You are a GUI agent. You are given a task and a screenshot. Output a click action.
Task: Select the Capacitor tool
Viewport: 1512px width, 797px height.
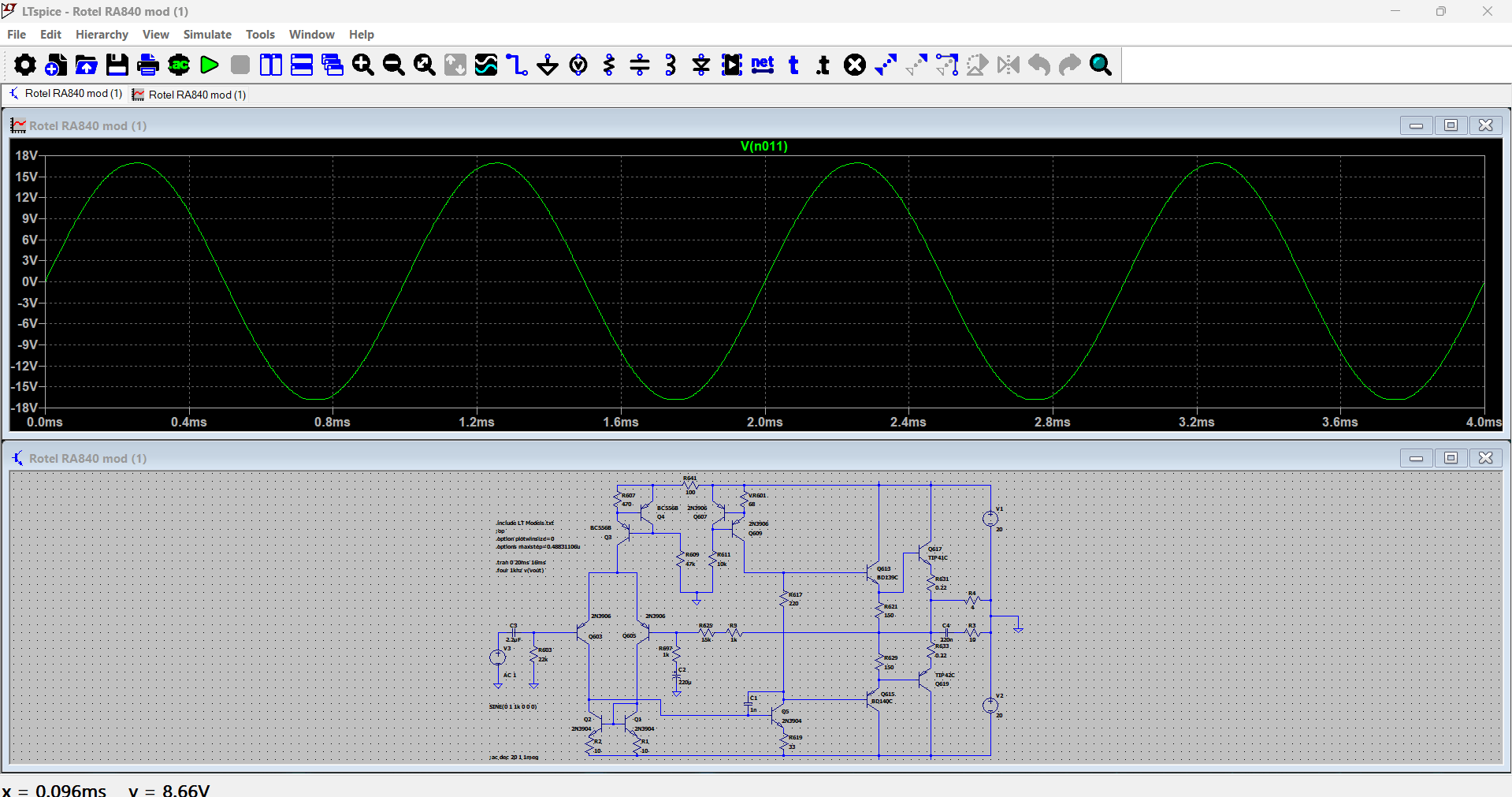click(640, 65)
